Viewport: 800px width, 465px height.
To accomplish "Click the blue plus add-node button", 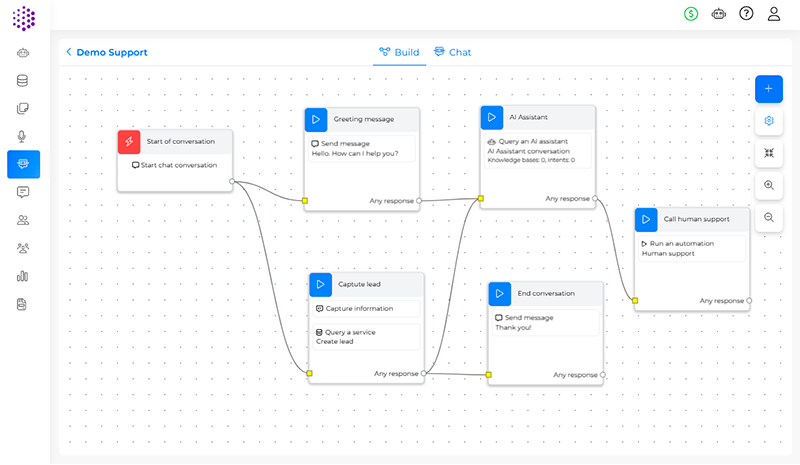I will 768,89.
